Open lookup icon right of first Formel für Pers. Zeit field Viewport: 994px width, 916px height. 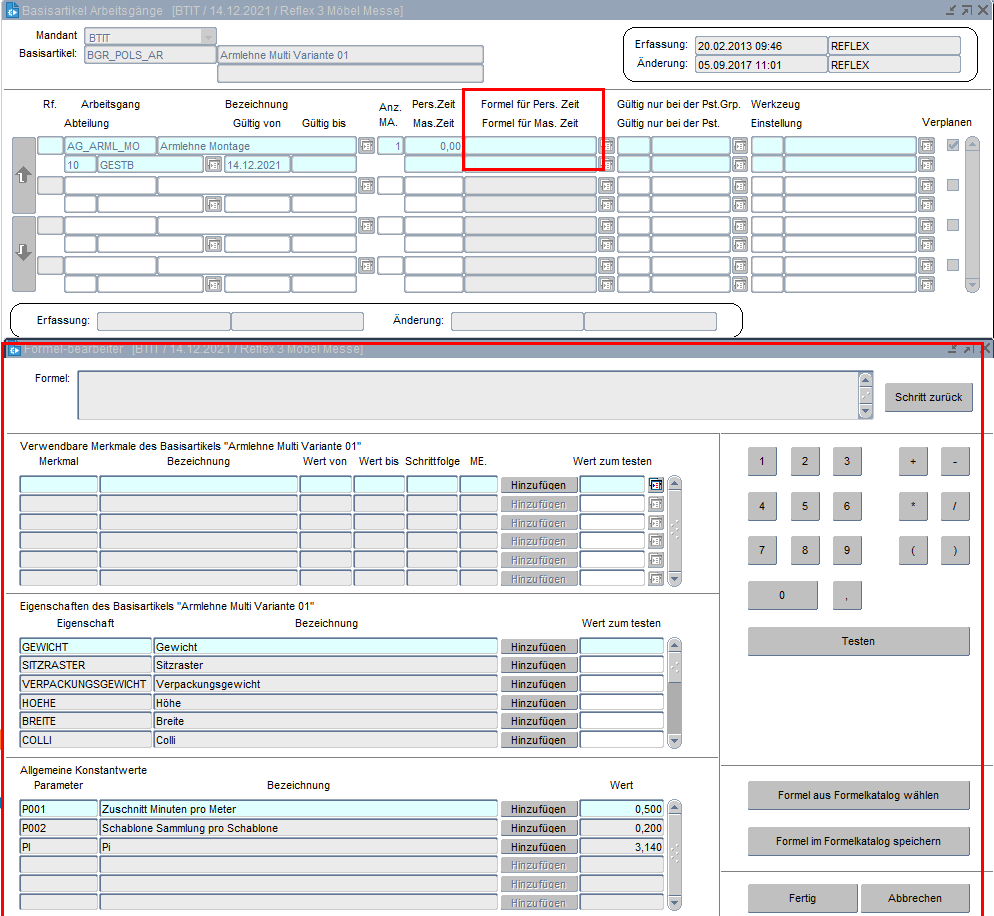607,146
